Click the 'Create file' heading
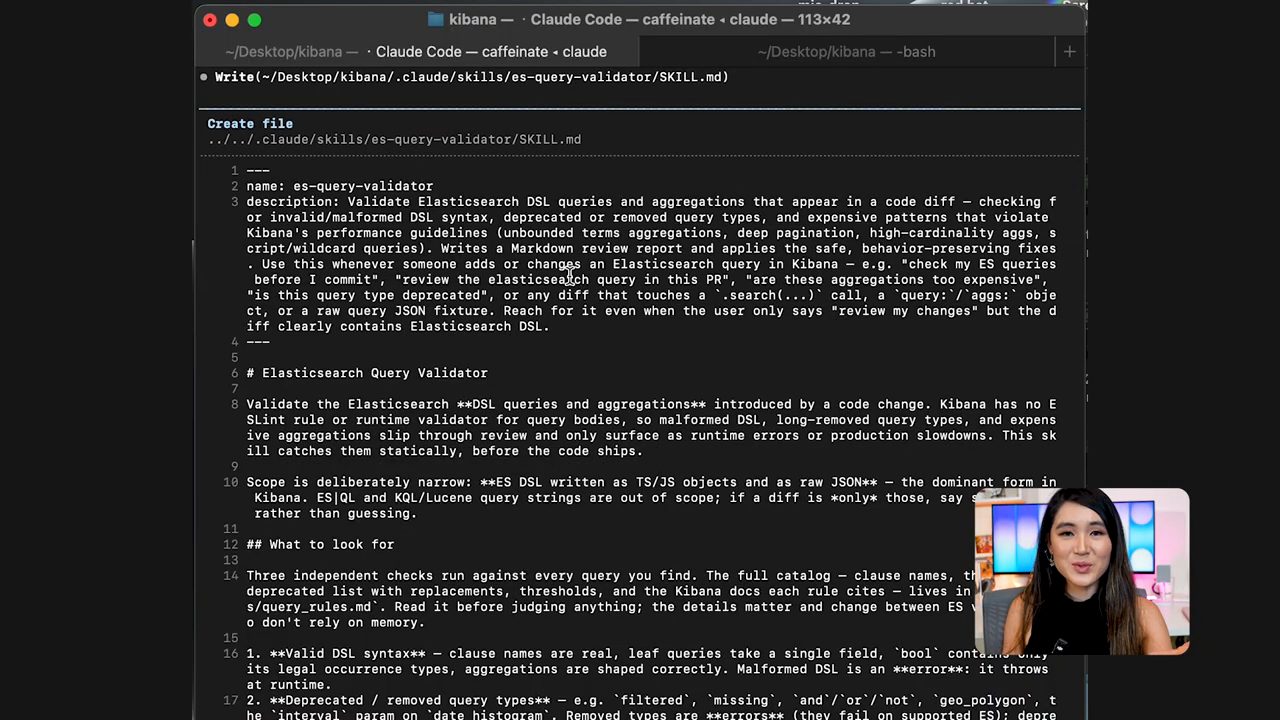Image resolution: width=1280 pixels, height=720 pixels. click(x=250, y=123)
